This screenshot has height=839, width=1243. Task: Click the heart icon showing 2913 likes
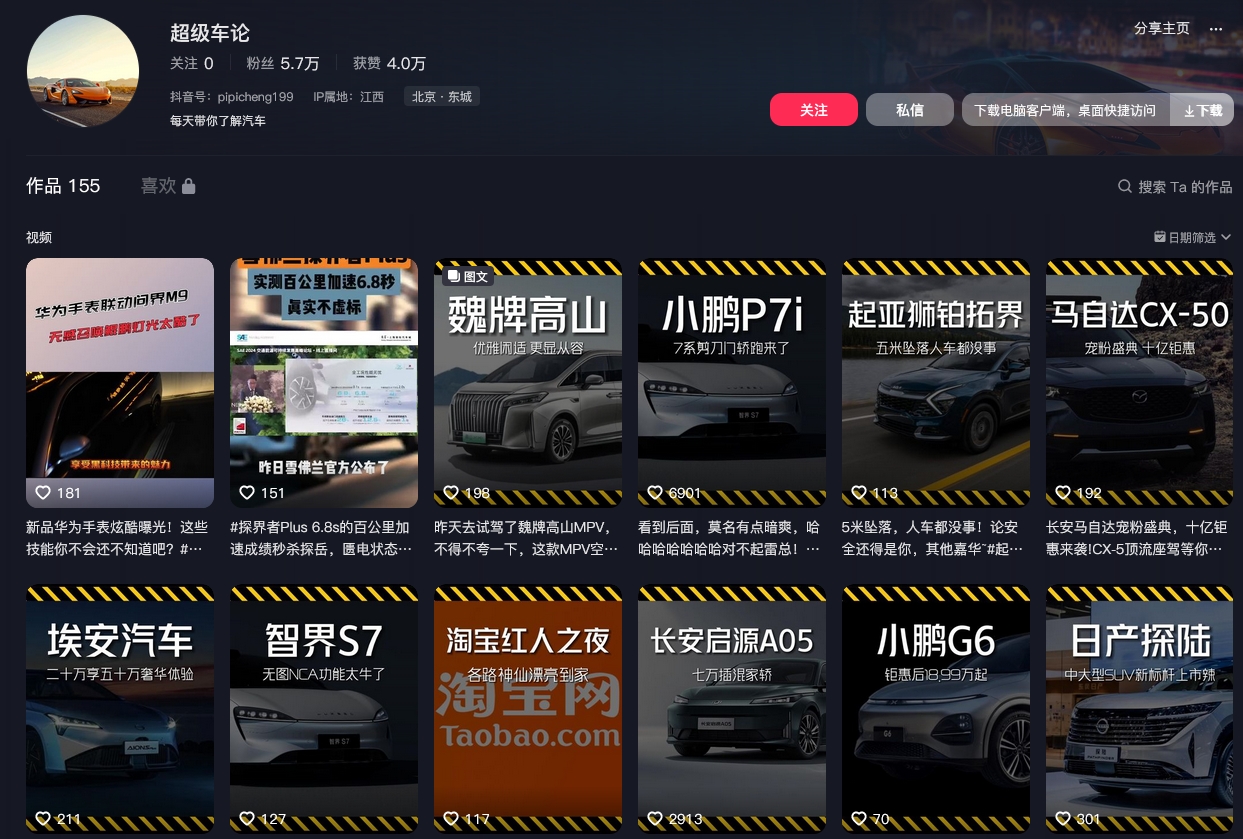tap(655, 818)
